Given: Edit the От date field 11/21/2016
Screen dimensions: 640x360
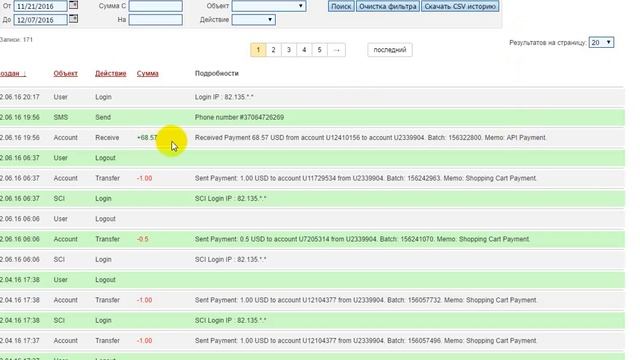Looking at the screenshot, I should 40,6.
